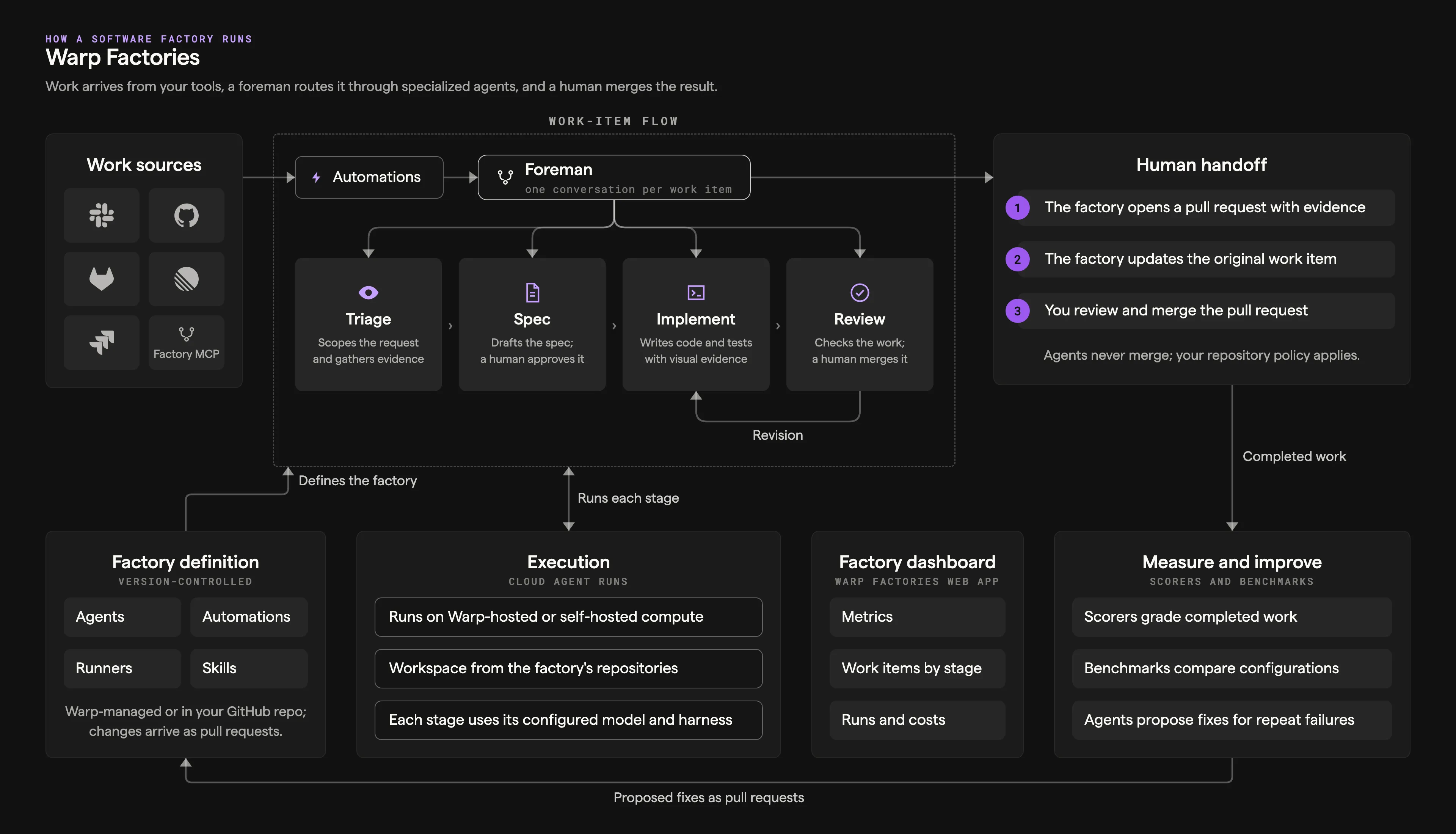Click 'Runs and costs' item

pos(918,720)
